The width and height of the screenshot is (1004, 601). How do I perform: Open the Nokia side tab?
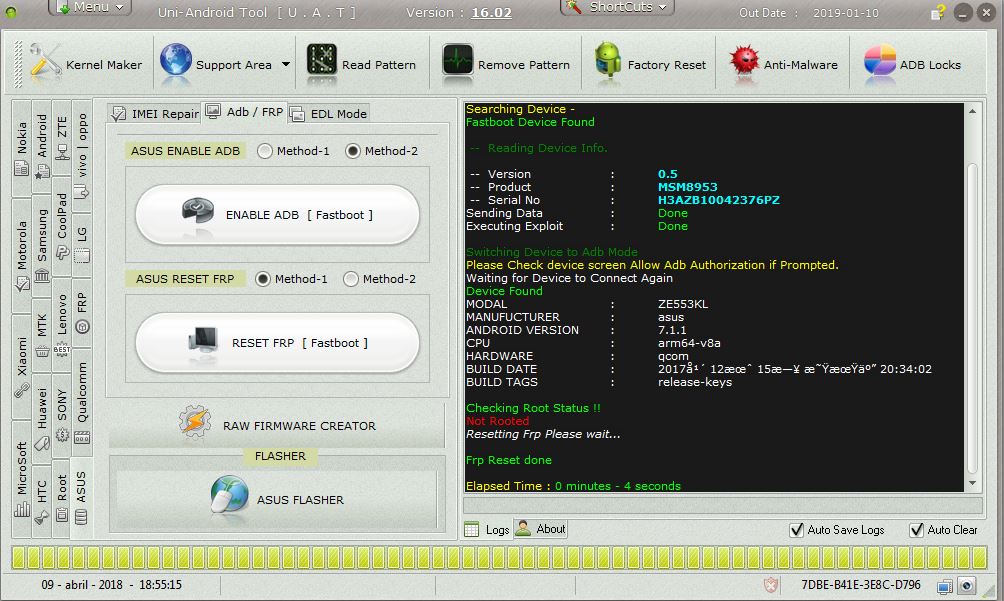[x=22, y=148]
